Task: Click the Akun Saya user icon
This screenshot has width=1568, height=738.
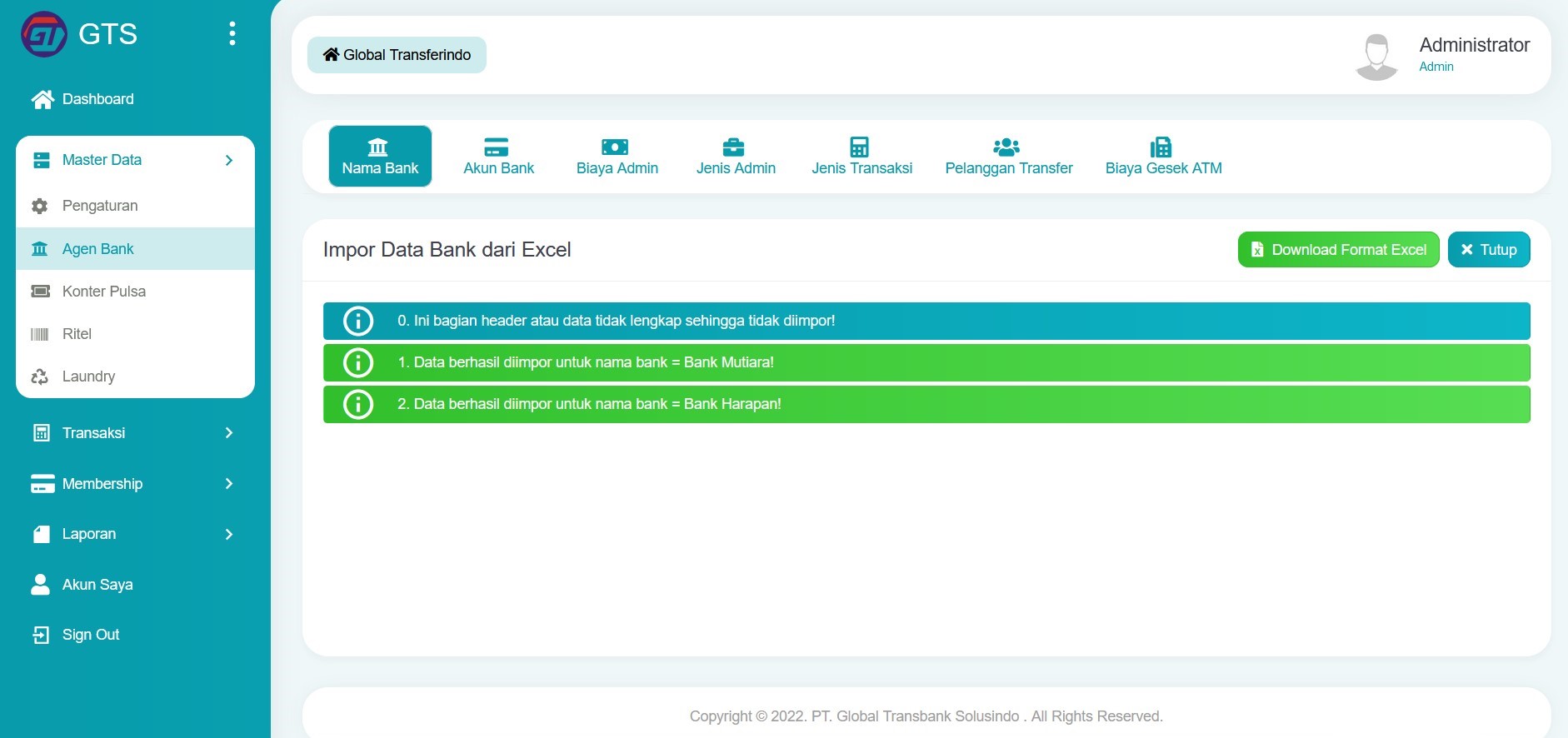Action: click(x=40, y=585)
